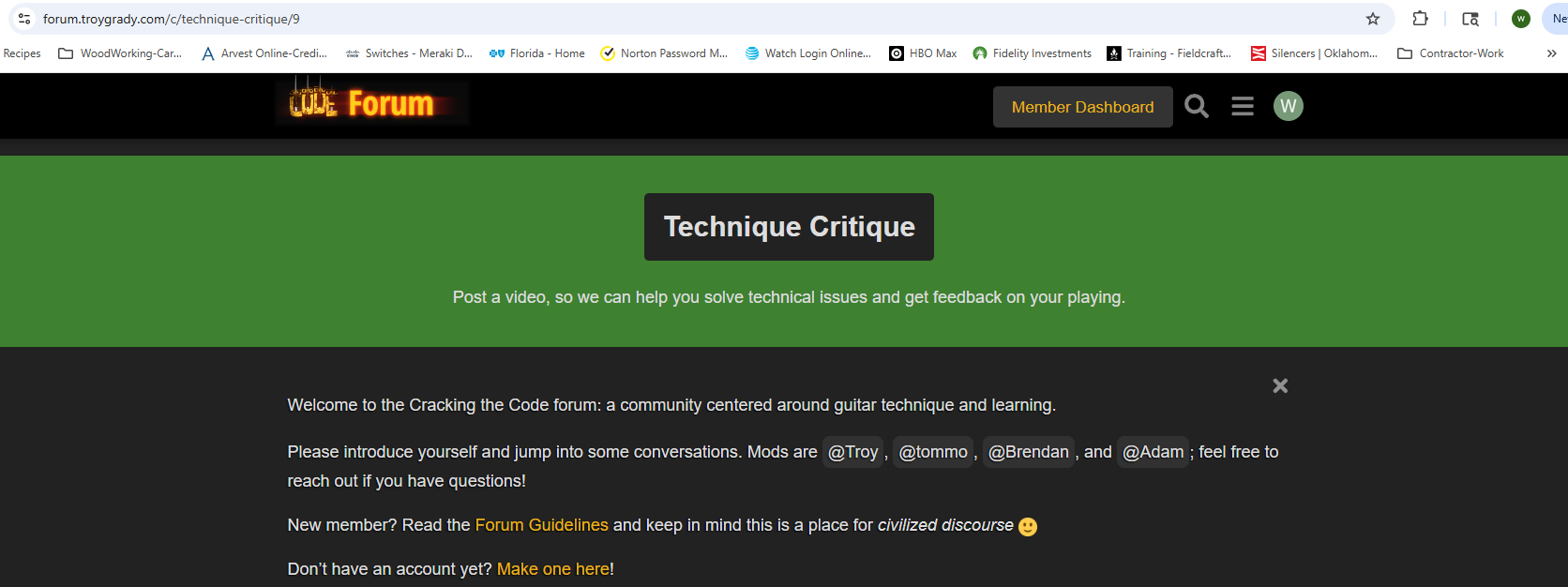
Task: Click the @Adam moderator mention
Action: 1153,452
